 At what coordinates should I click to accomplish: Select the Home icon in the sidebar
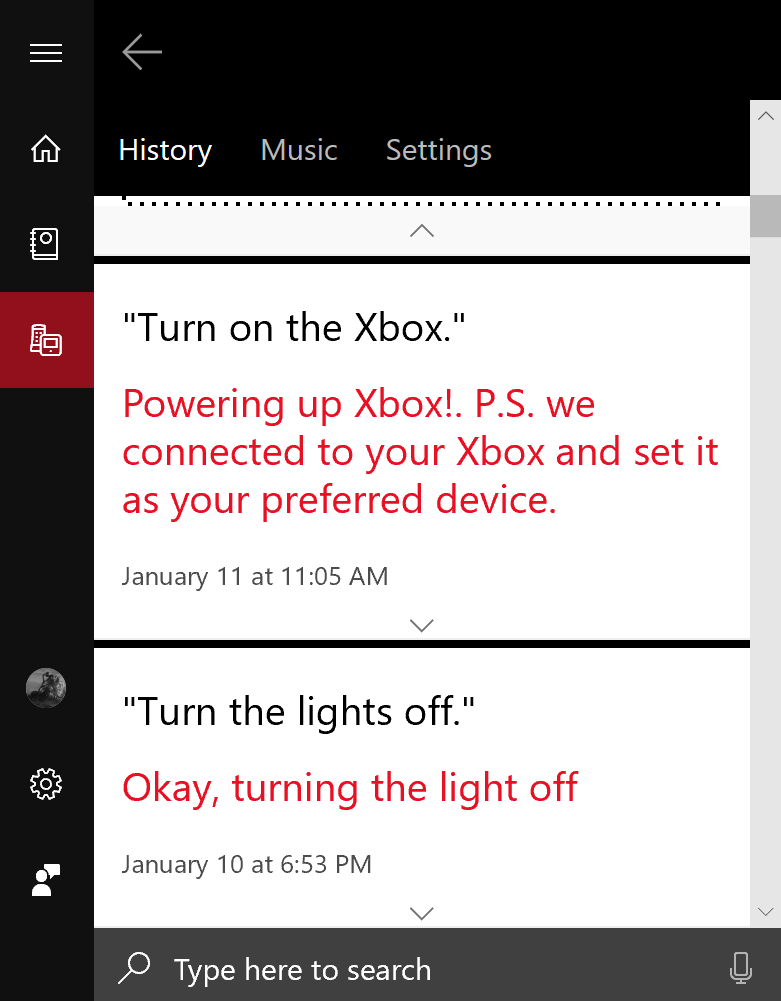tap(46, 148)
